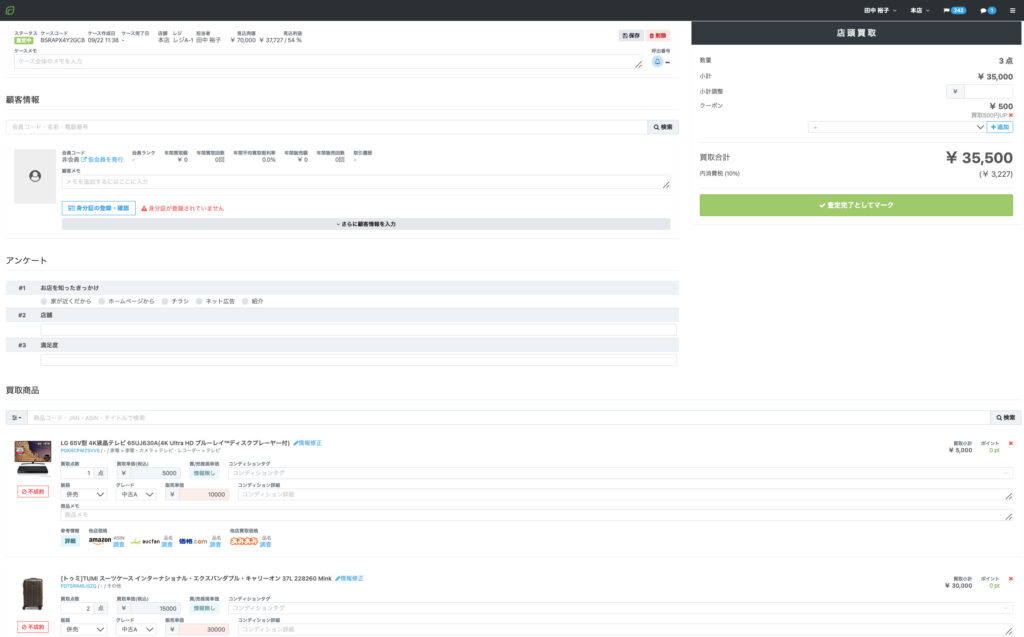Click the green leaf logo in the header
Image resolution: width=1024 pixels, height=637 pixels.
(x=10, y=10)
